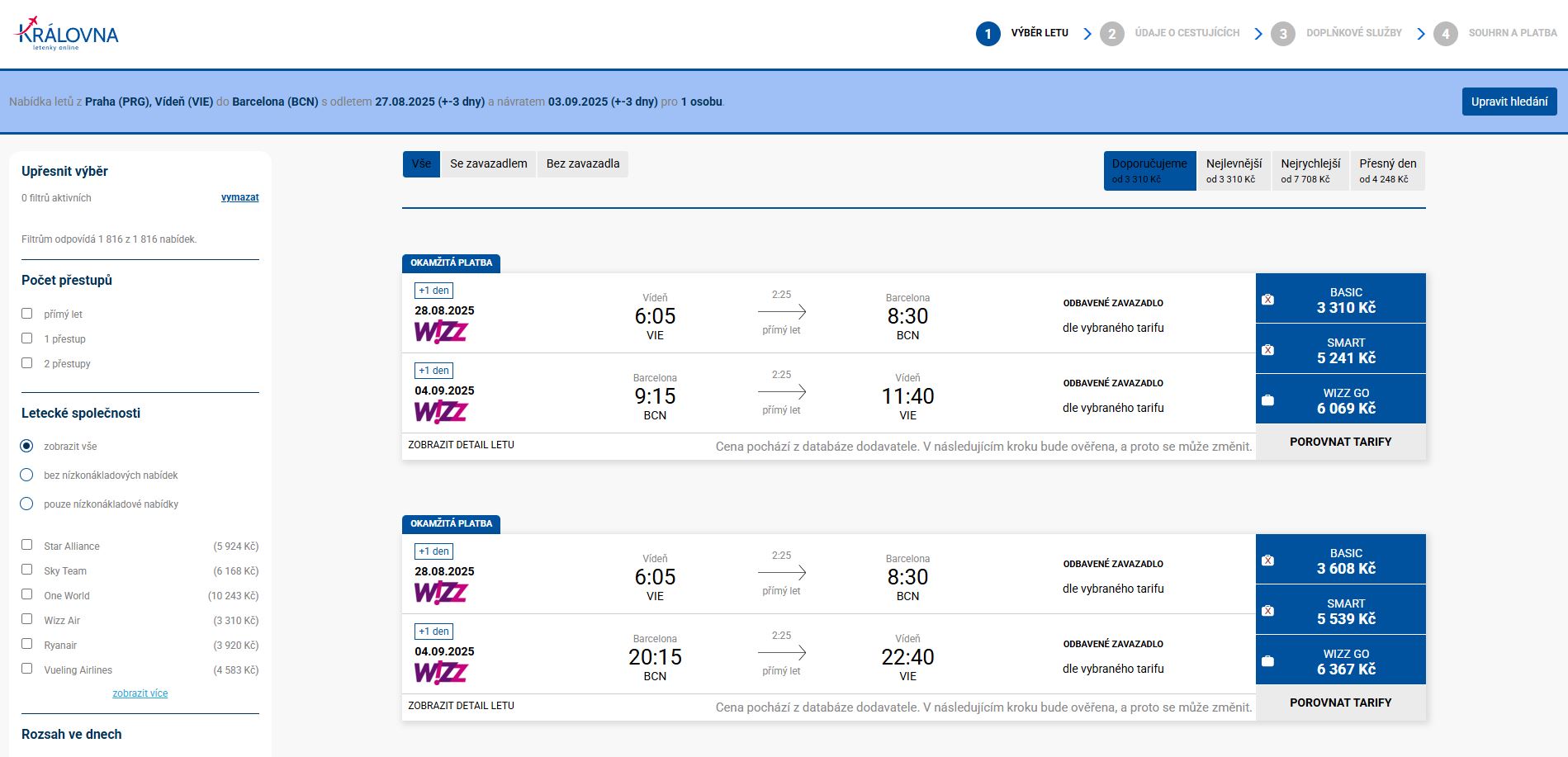Select the crossed-out suitcase icon beside SMART 5 241 Kč
The width and height of the screenshot is (1568, 757).
point(1268,350)
